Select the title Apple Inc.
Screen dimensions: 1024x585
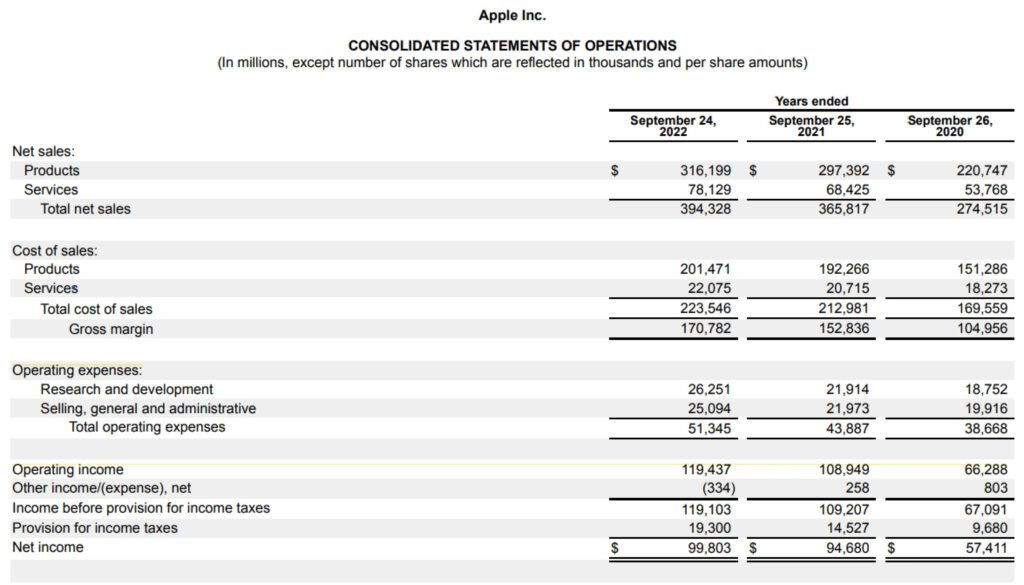click(511, 14)
